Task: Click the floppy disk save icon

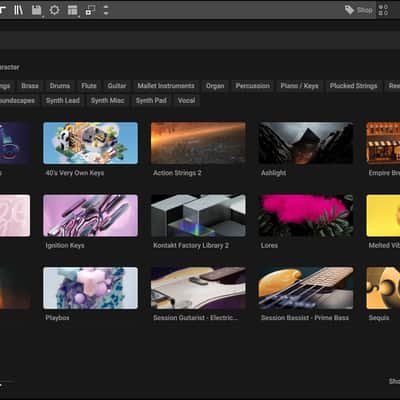Action: point(36,10)
